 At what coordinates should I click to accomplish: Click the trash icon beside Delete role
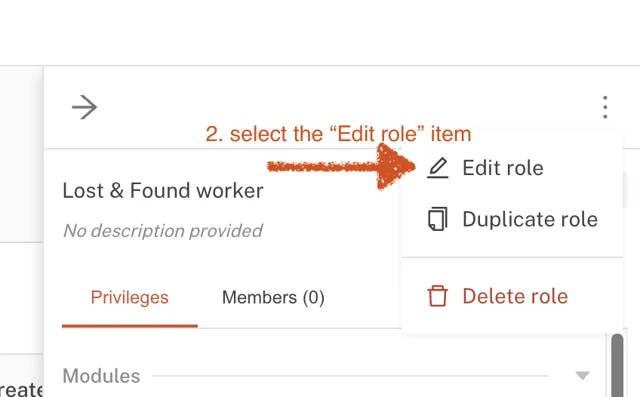[x=438, y=296]
